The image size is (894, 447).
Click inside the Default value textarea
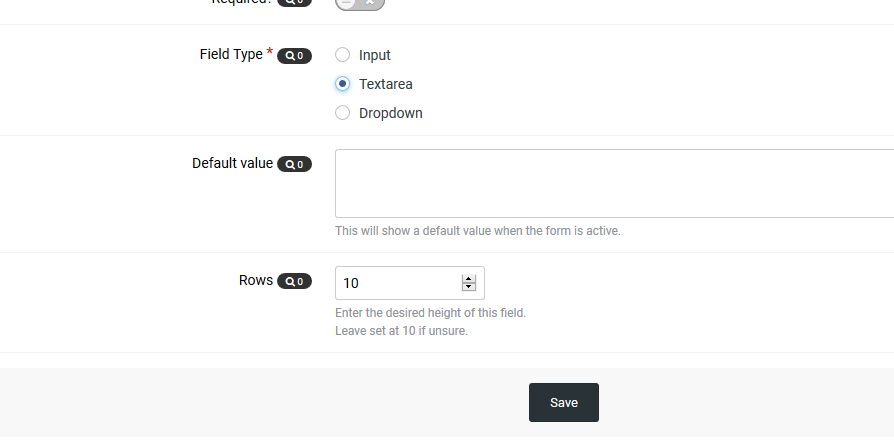(x=612, y=183)
